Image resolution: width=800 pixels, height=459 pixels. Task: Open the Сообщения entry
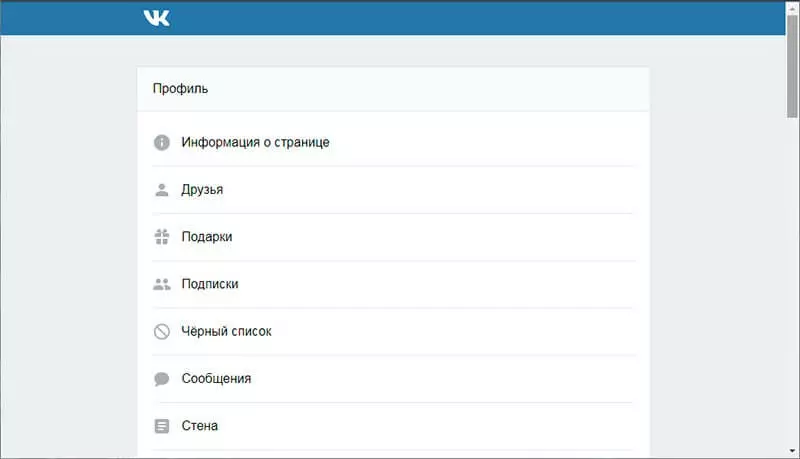216,379
